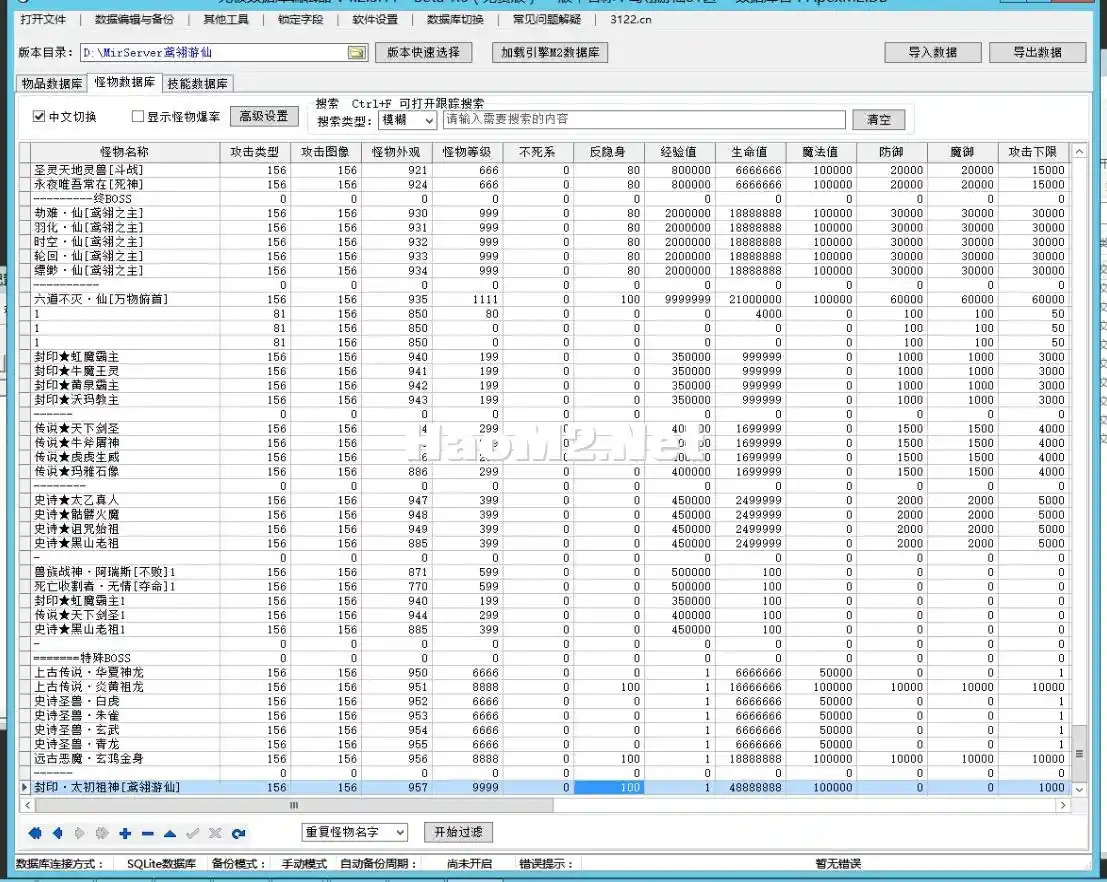
Task: Open the 数据库切换 menu
Action: tap(455, 19)
